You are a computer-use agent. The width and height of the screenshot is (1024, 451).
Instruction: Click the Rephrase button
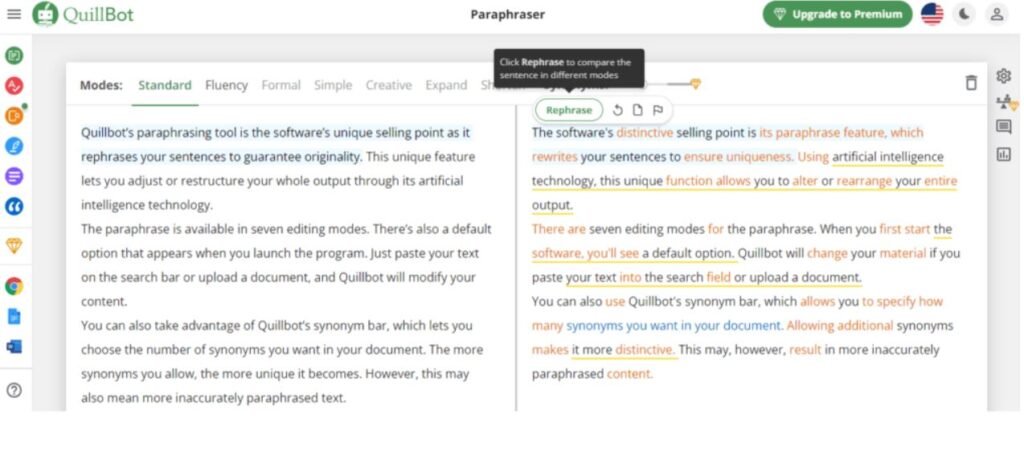569,110
